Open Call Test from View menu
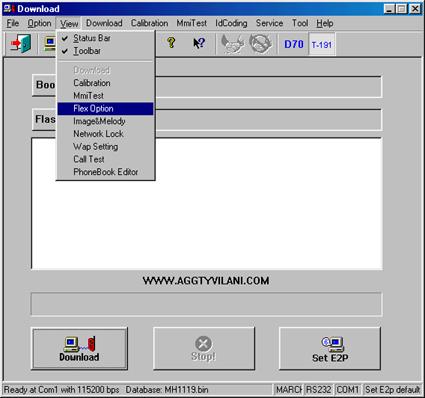The height and width of the screenshot is (398, 425). [105, 159]
